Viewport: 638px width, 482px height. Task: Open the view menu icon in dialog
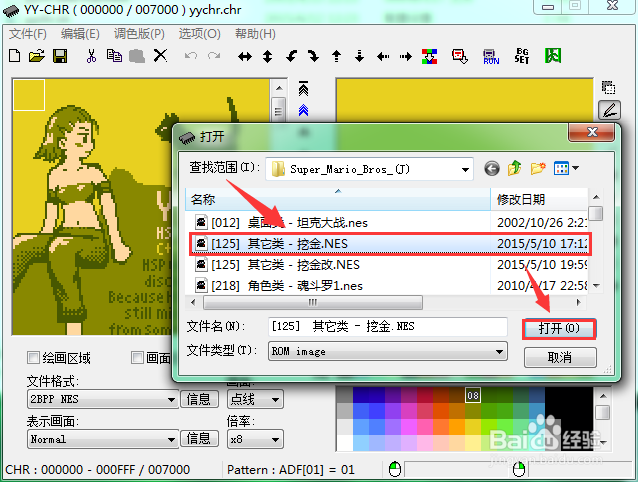pos(566,168)
